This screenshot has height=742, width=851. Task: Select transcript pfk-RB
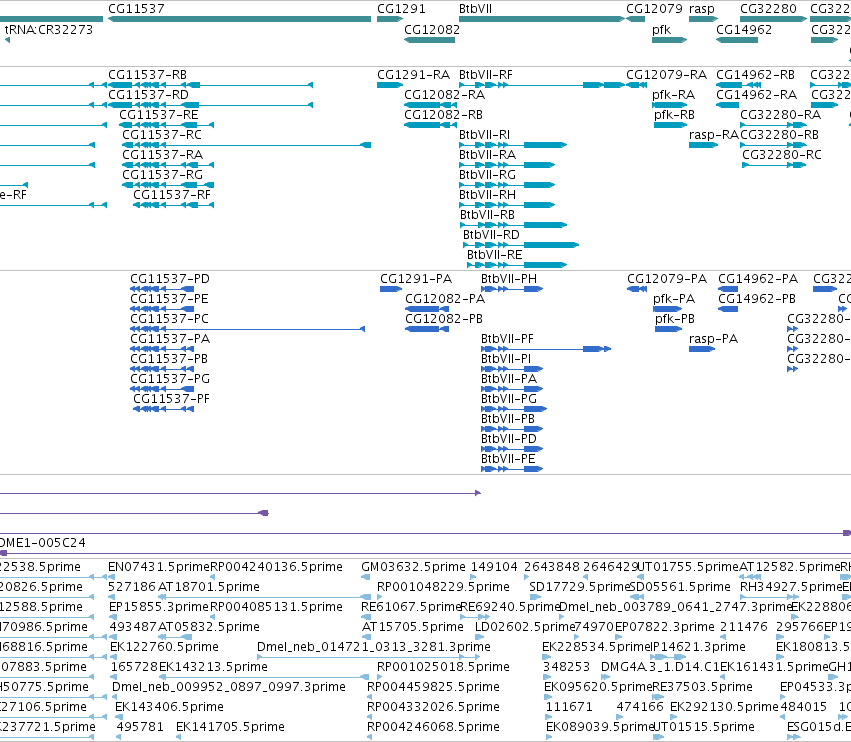pos(675,115)
